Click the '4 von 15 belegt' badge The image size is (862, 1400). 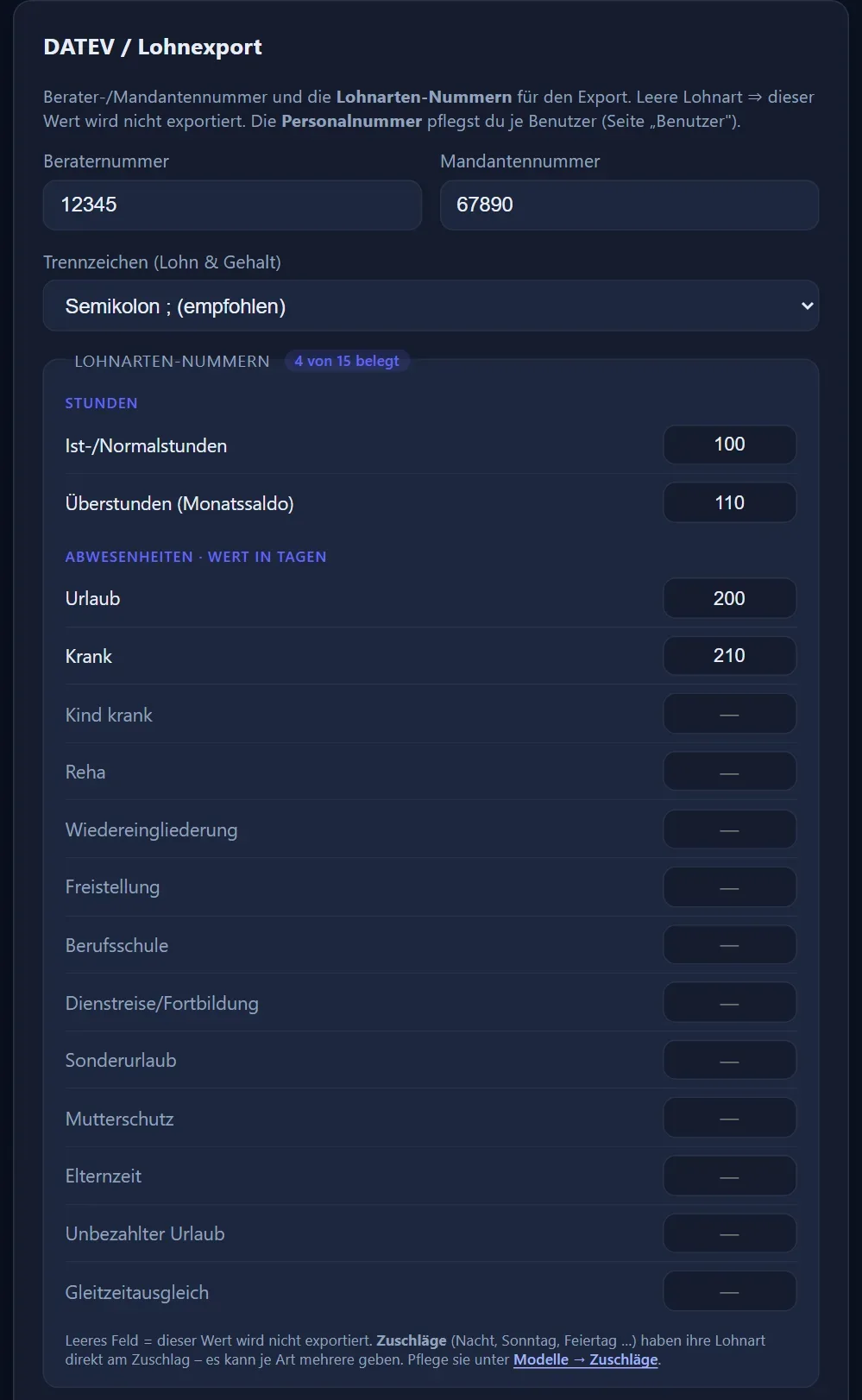point(347,361)
